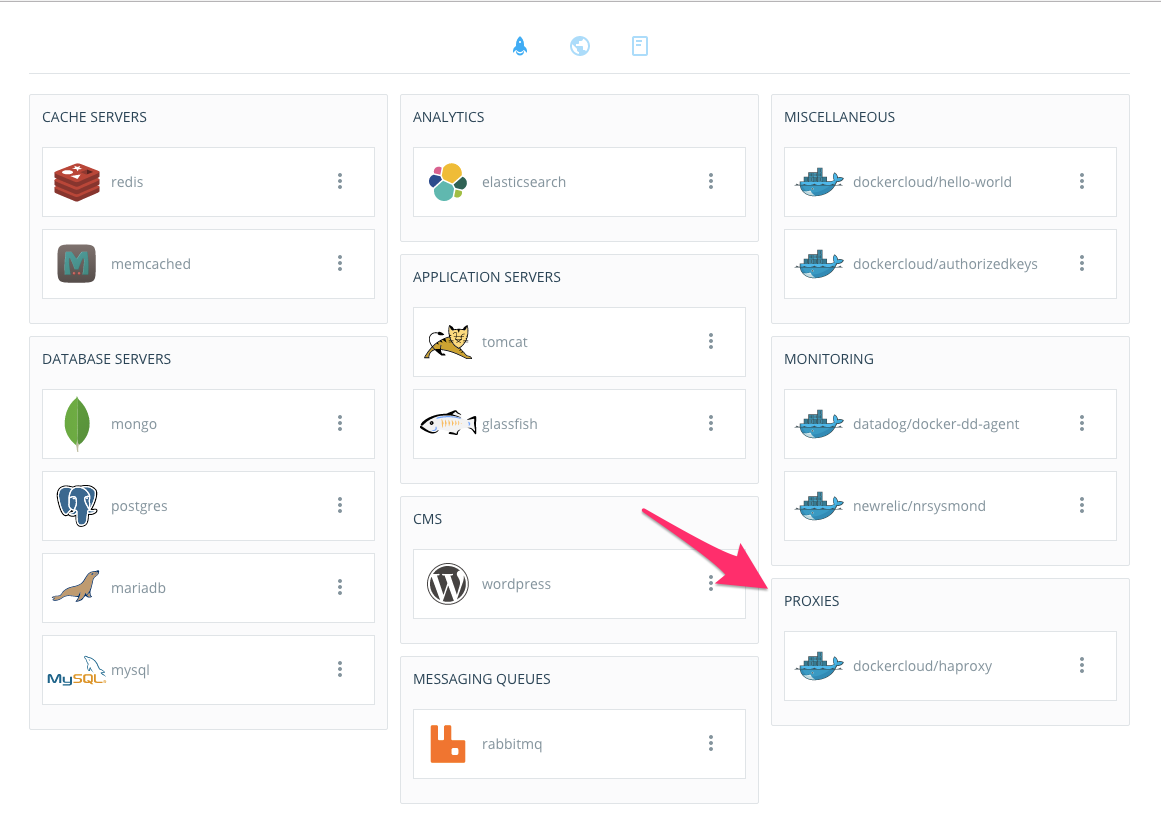Click the tomcat cat icon
Viewport: 1161px width, 816px height.
click(x=448, y=342)
